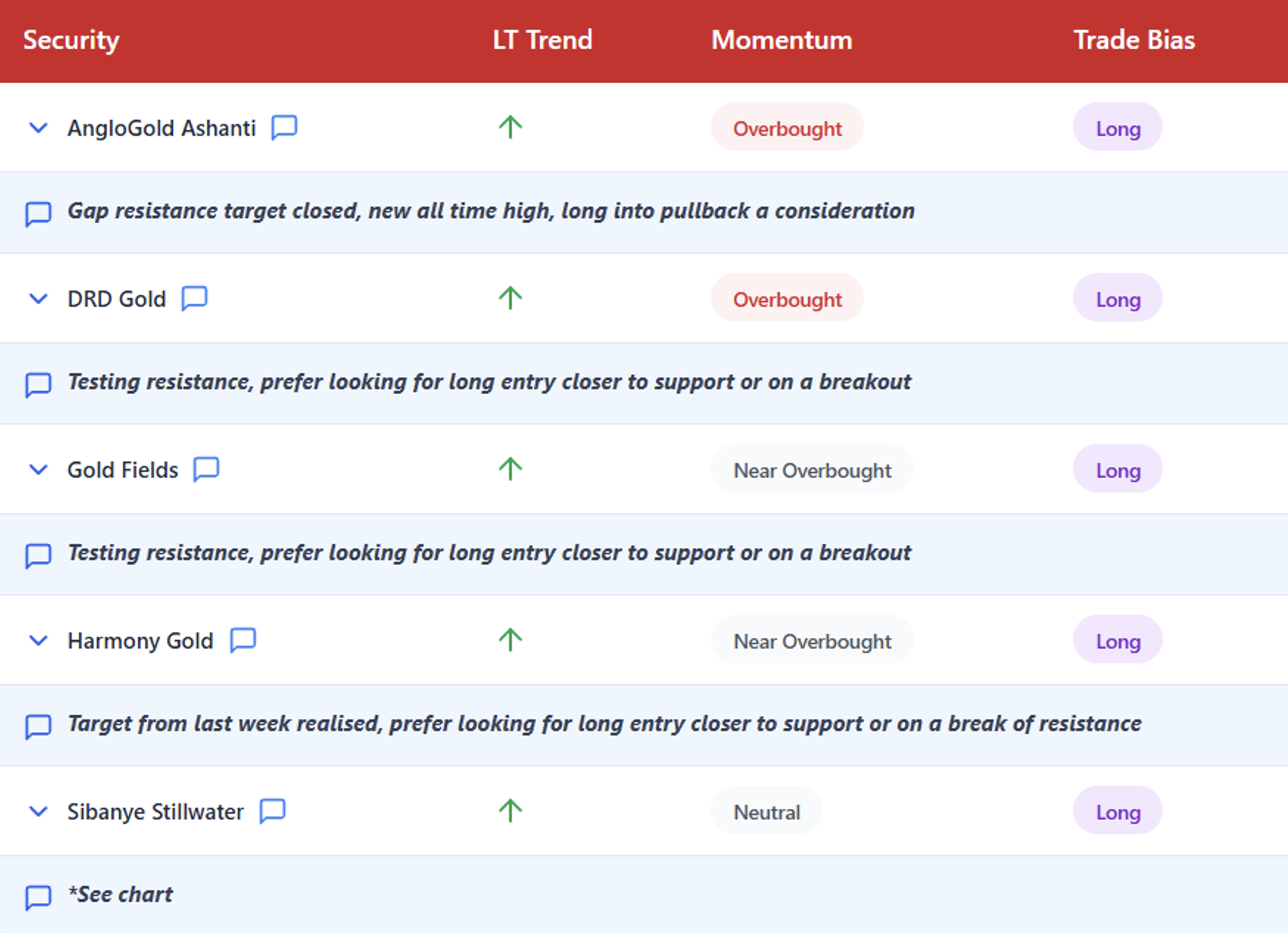Collapse the Gold Fields row chevron
This screenshot has height=933, width=1288.
[x=39, y=470]
